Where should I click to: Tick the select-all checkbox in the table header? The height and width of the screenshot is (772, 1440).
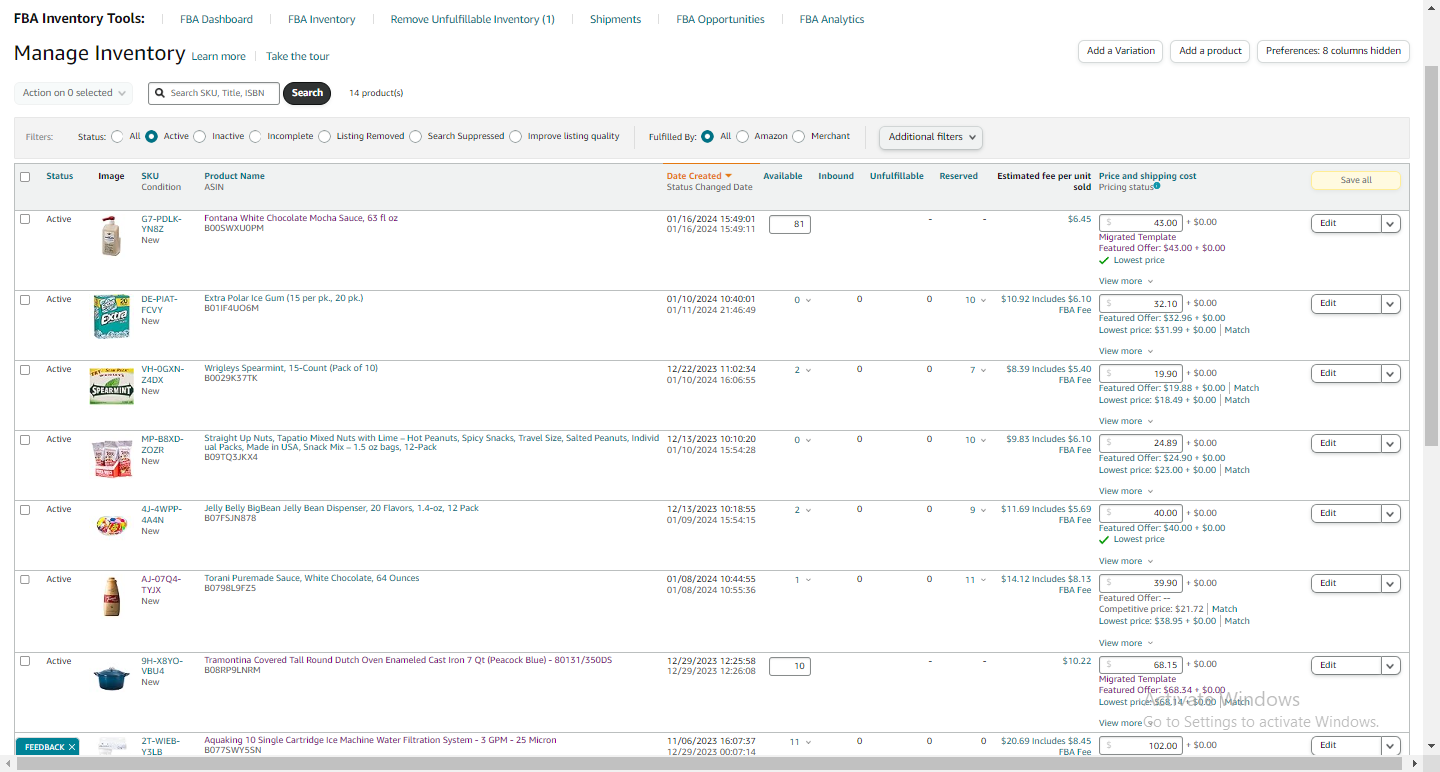(25, 177)
